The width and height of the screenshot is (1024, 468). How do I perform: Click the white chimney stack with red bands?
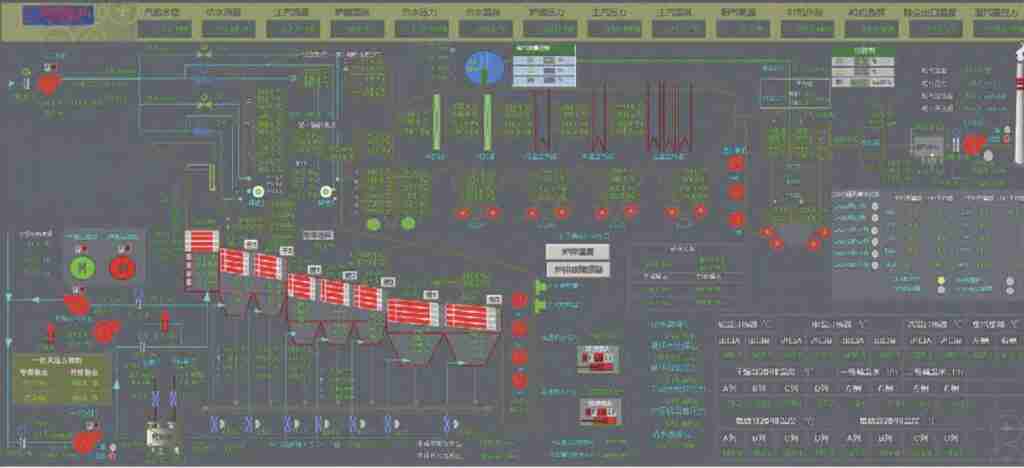coord(1019,104)
